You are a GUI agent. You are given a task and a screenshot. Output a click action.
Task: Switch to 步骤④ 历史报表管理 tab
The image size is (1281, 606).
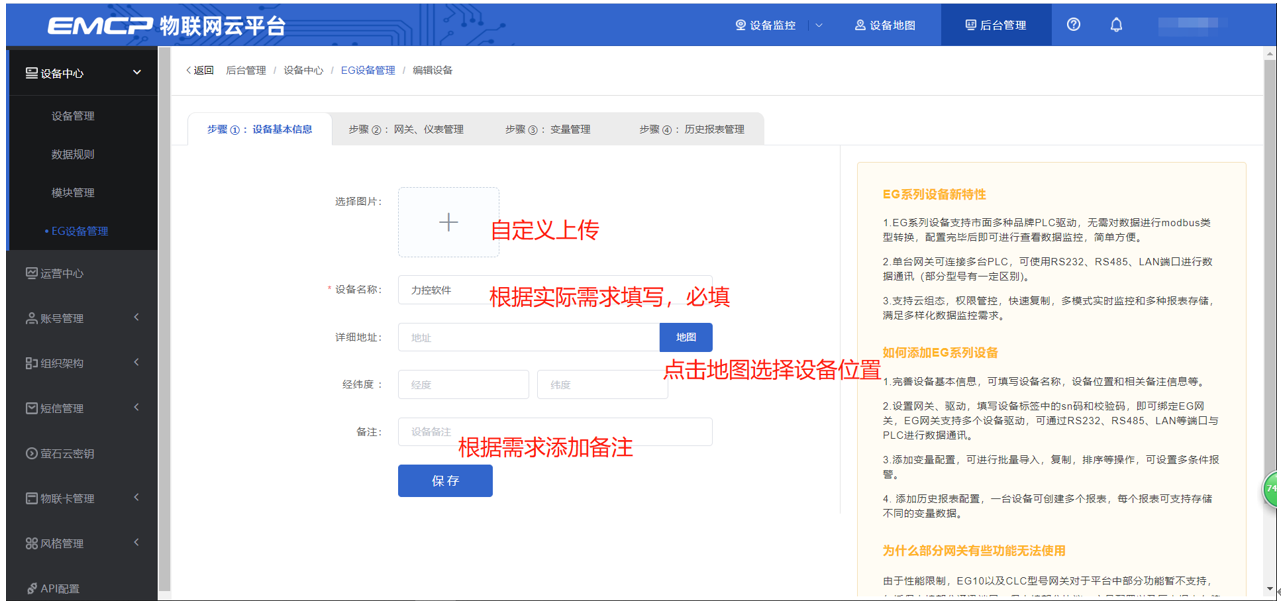[692, 129]
